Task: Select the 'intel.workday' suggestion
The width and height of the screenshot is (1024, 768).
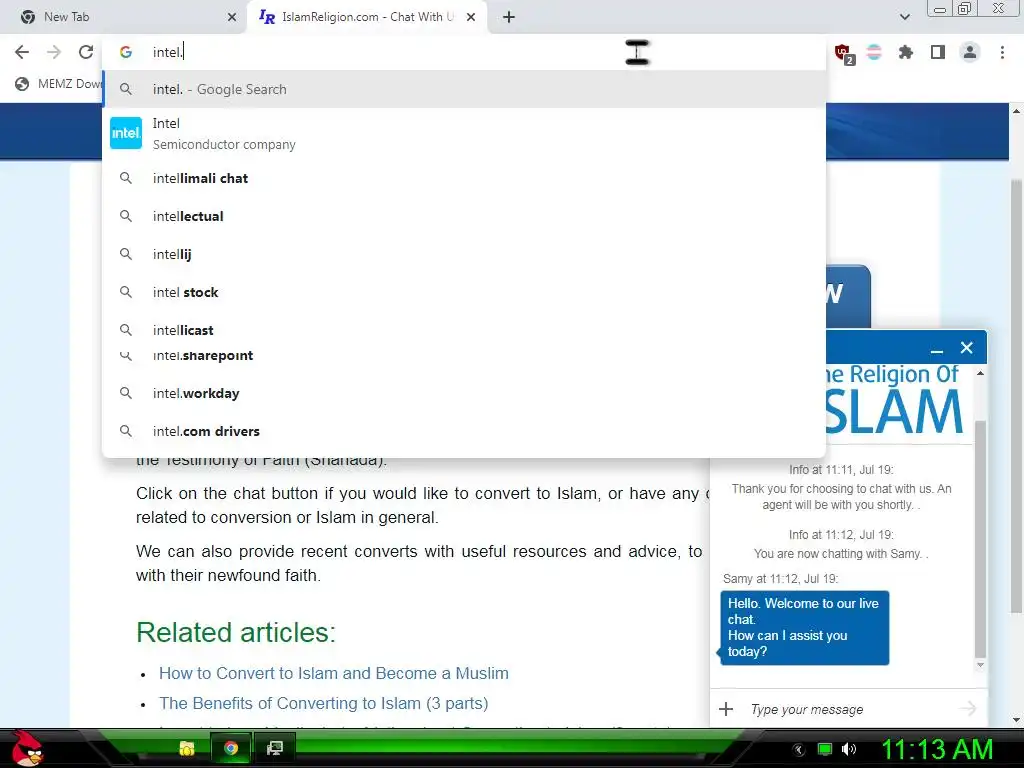Action: (x=464, y=393)
